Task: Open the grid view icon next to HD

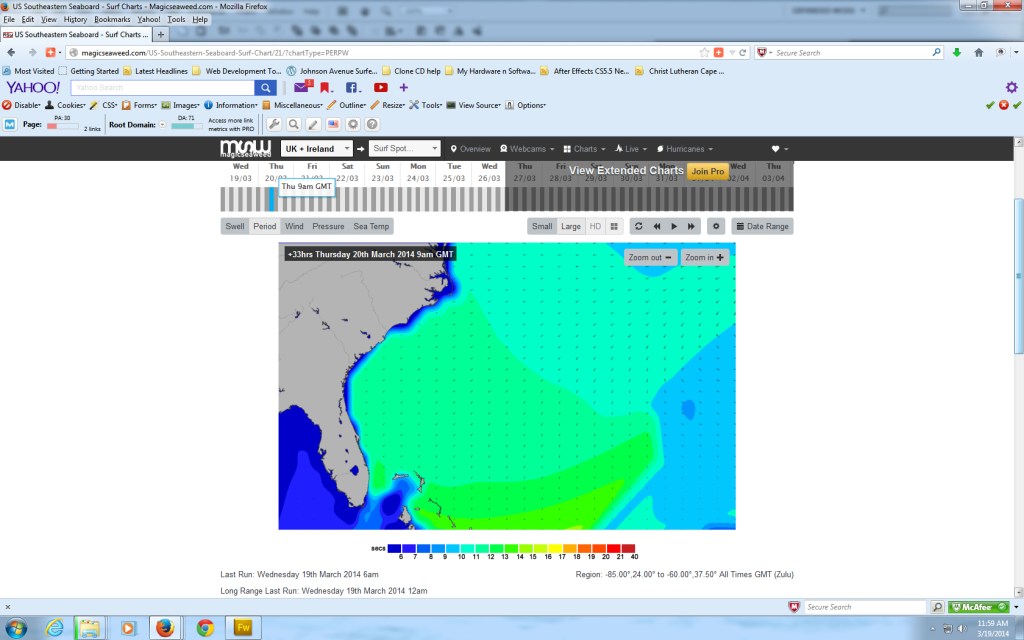Action: 614,226
